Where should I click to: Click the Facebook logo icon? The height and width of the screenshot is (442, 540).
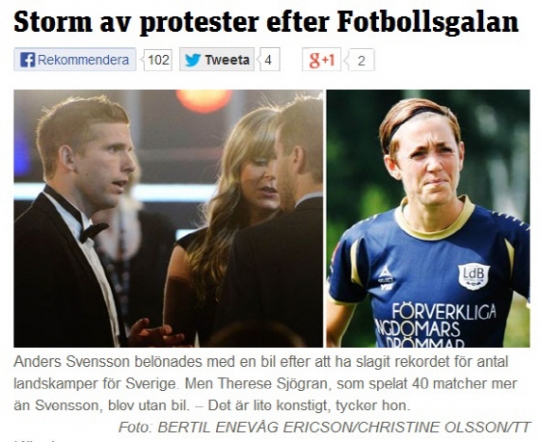[27, 60]
